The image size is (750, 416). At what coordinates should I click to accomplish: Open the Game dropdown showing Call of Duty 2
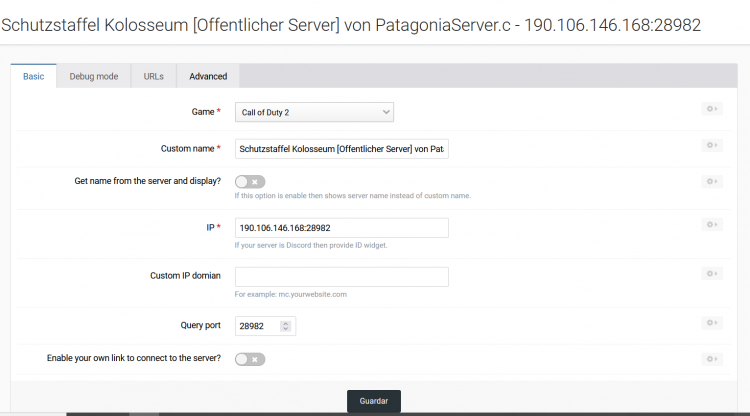click(314, 113)
